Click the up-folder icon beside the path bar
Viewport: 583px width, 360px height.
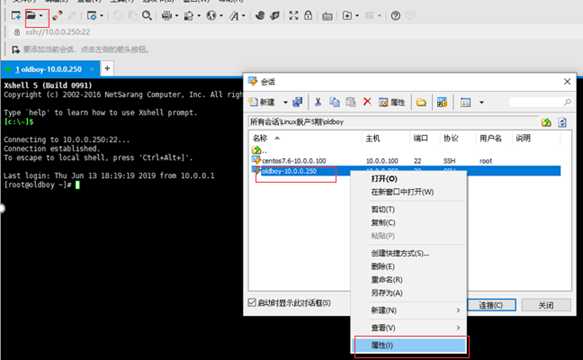pyautogui.click(x=546, y=122)
